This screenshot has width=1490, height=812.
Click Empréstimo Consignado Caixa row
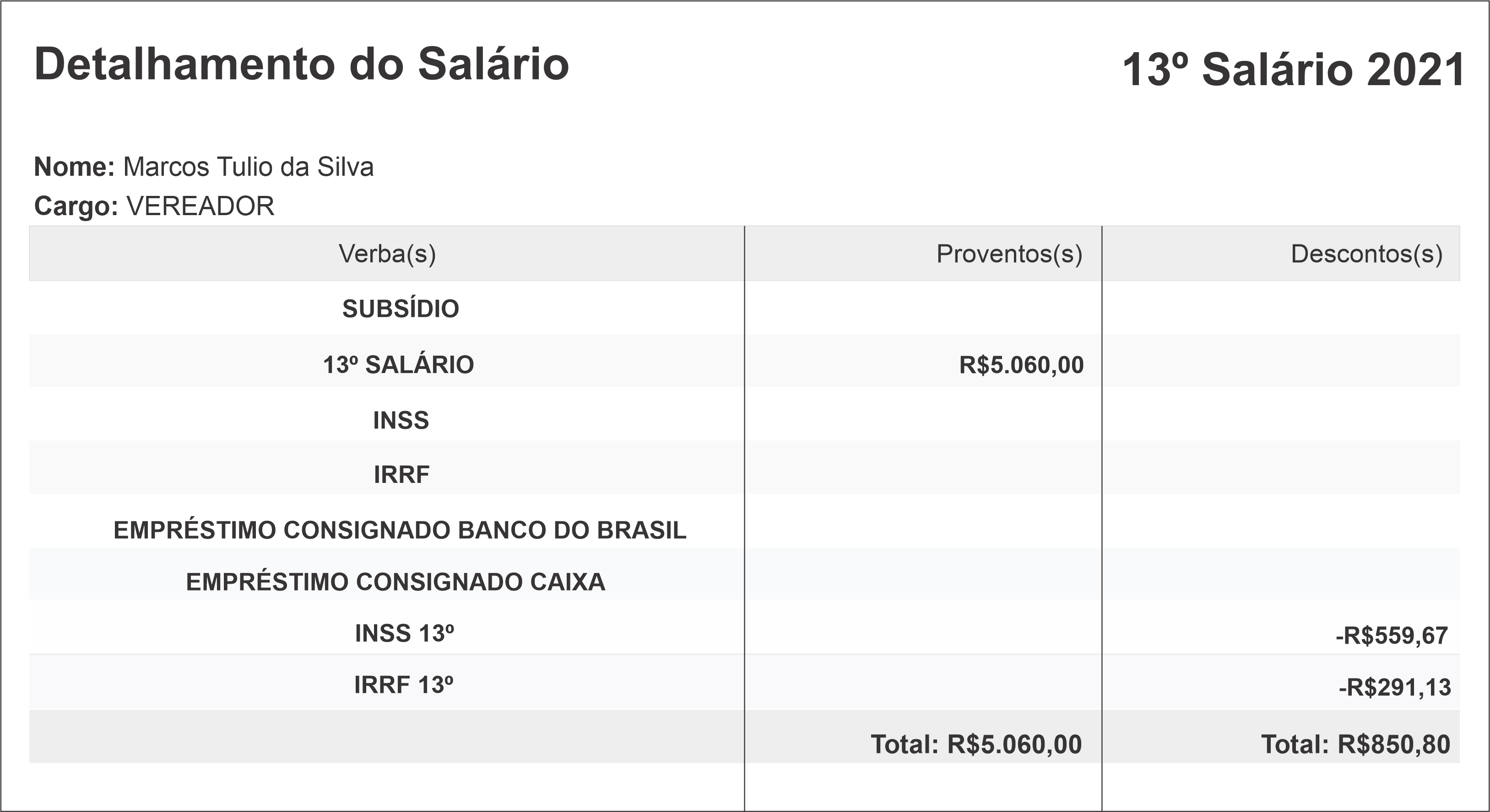pyautogui.click(x=396, y=582)
